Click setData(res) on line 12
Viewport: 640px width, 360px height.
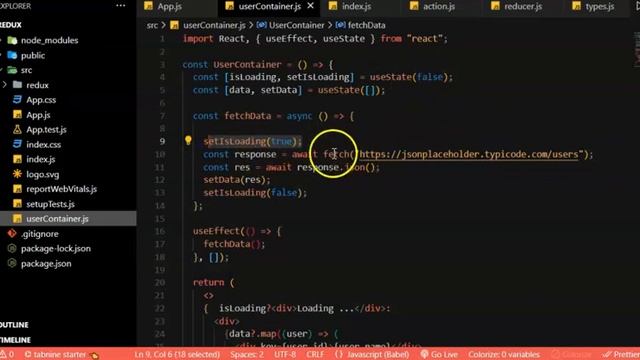click(237, 180)
